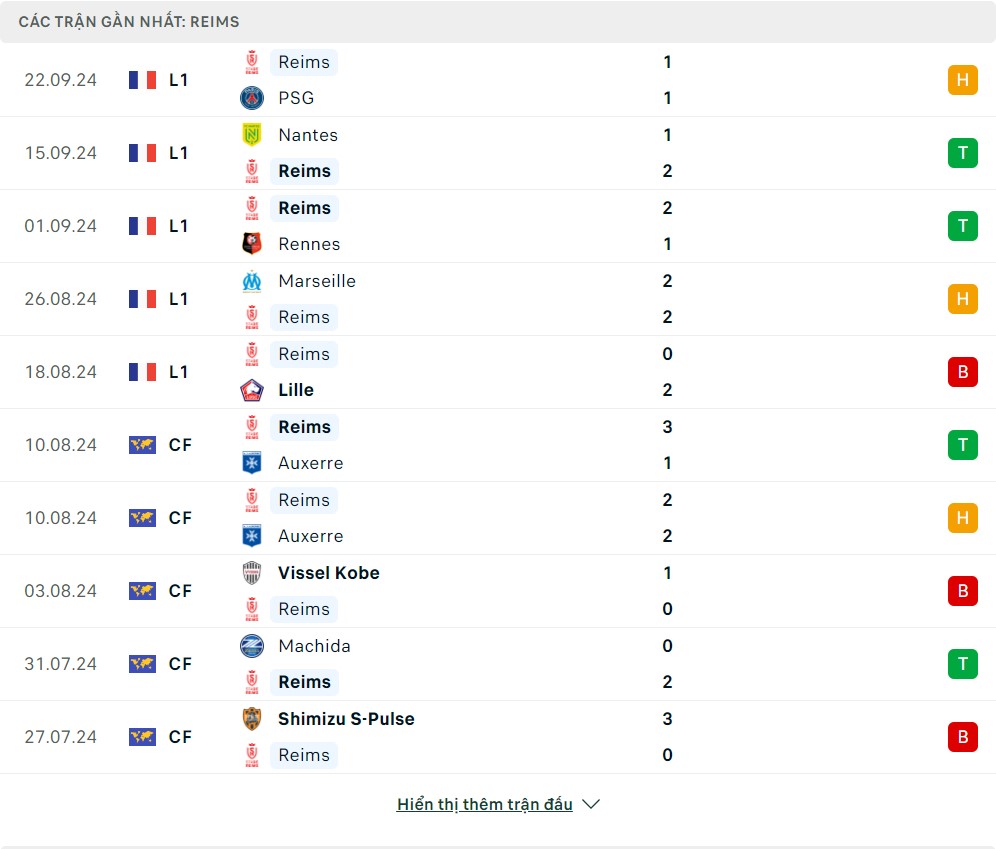Click the Rennes club logo
Image resolution: width=996 pixels, height=849 pixels.
[251, 244]
